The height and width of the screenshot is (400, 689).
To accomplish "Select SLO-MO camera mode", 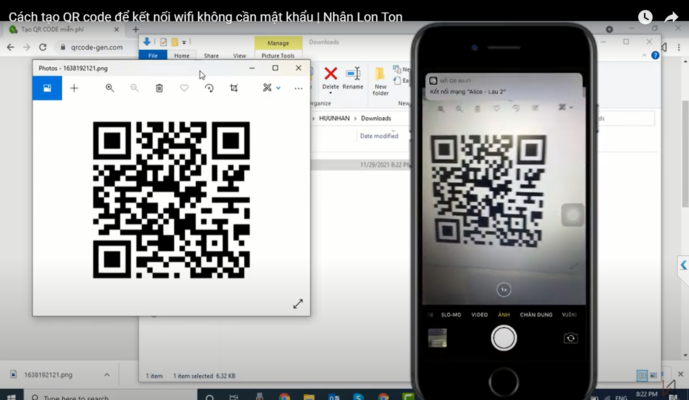I will click(x=451, y=315).
